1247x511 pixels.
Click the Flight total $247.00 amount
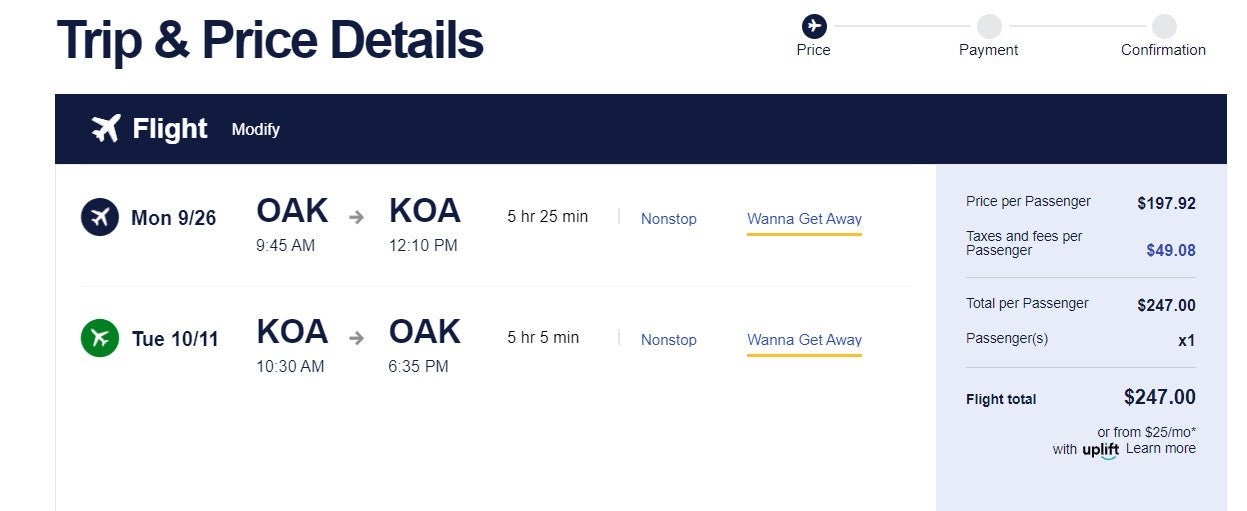pos(1160,397)
